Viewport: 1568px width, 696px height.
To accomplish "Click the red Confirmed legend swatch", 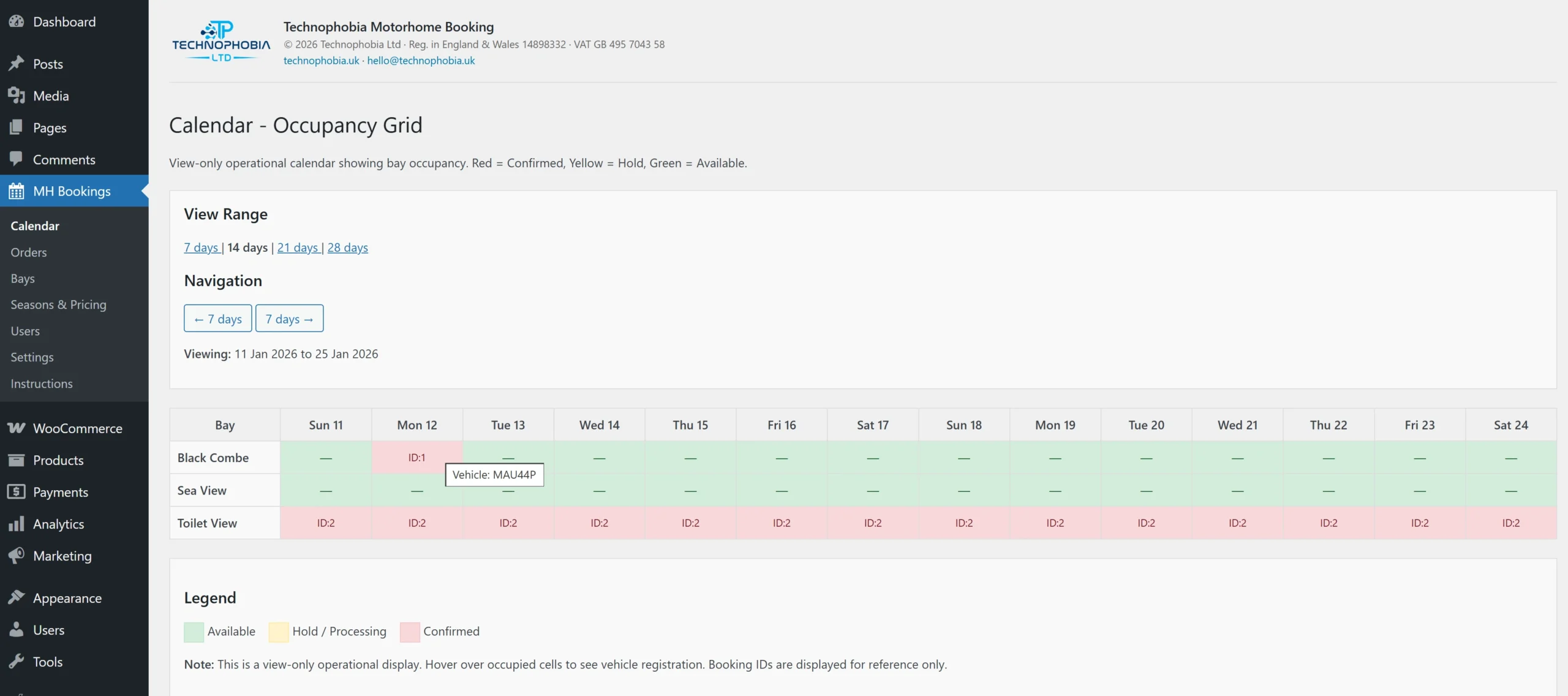I will coord(410,632).
